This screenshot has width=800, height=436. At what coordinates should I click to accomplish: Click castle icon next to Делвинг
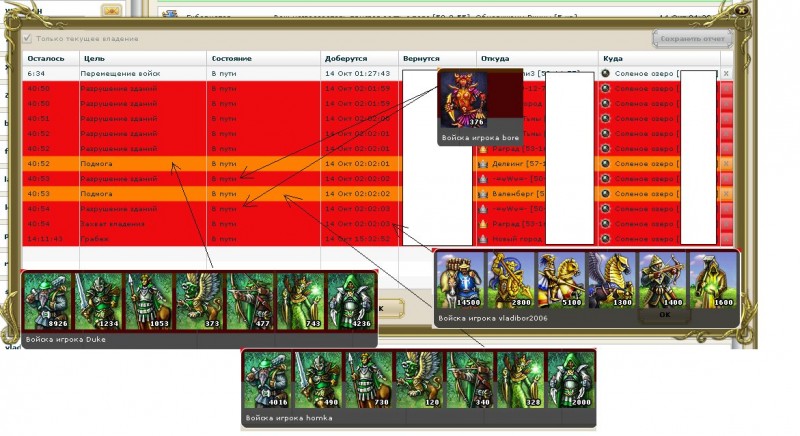[x=483, y=164]
